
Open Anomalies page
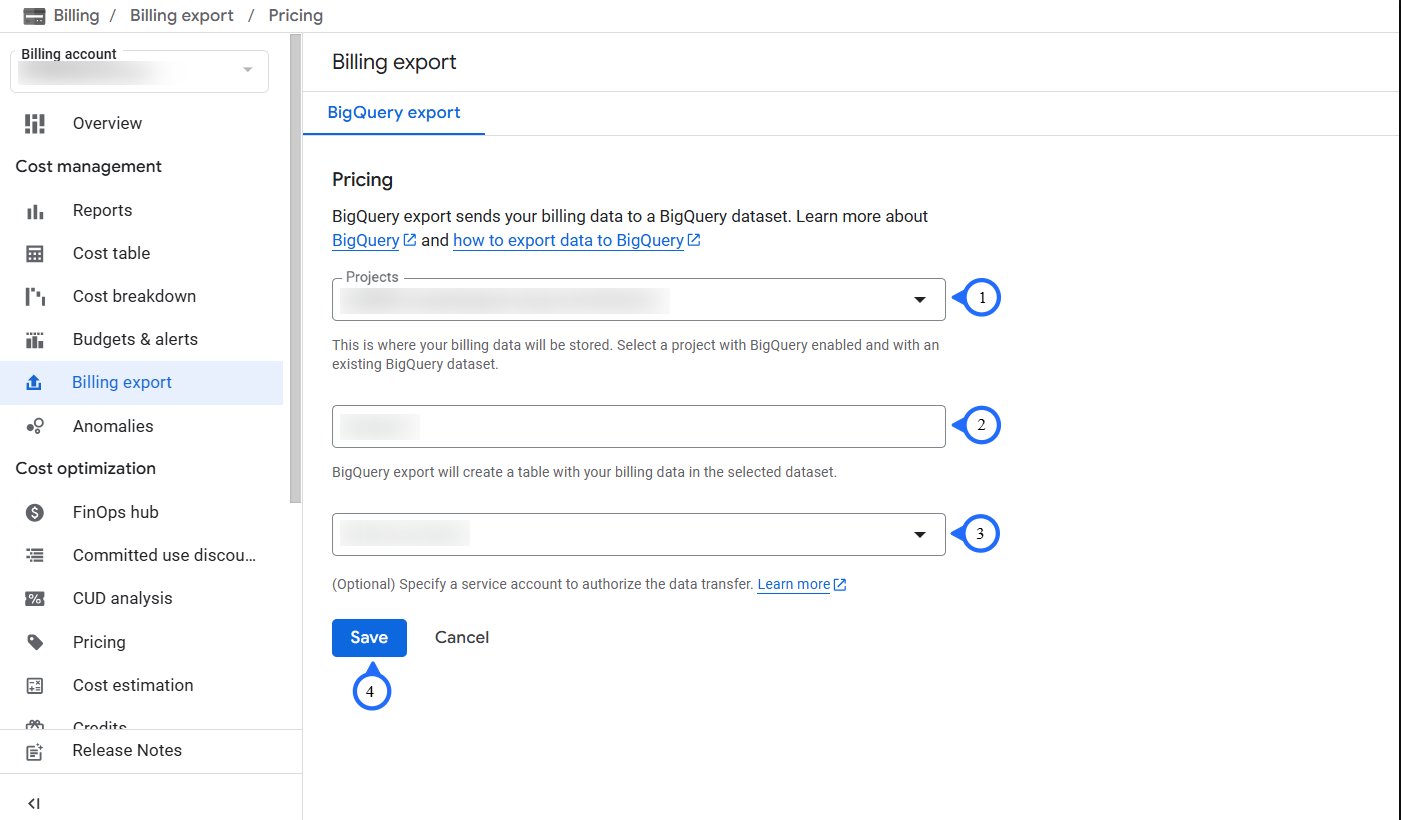(113, 427)
